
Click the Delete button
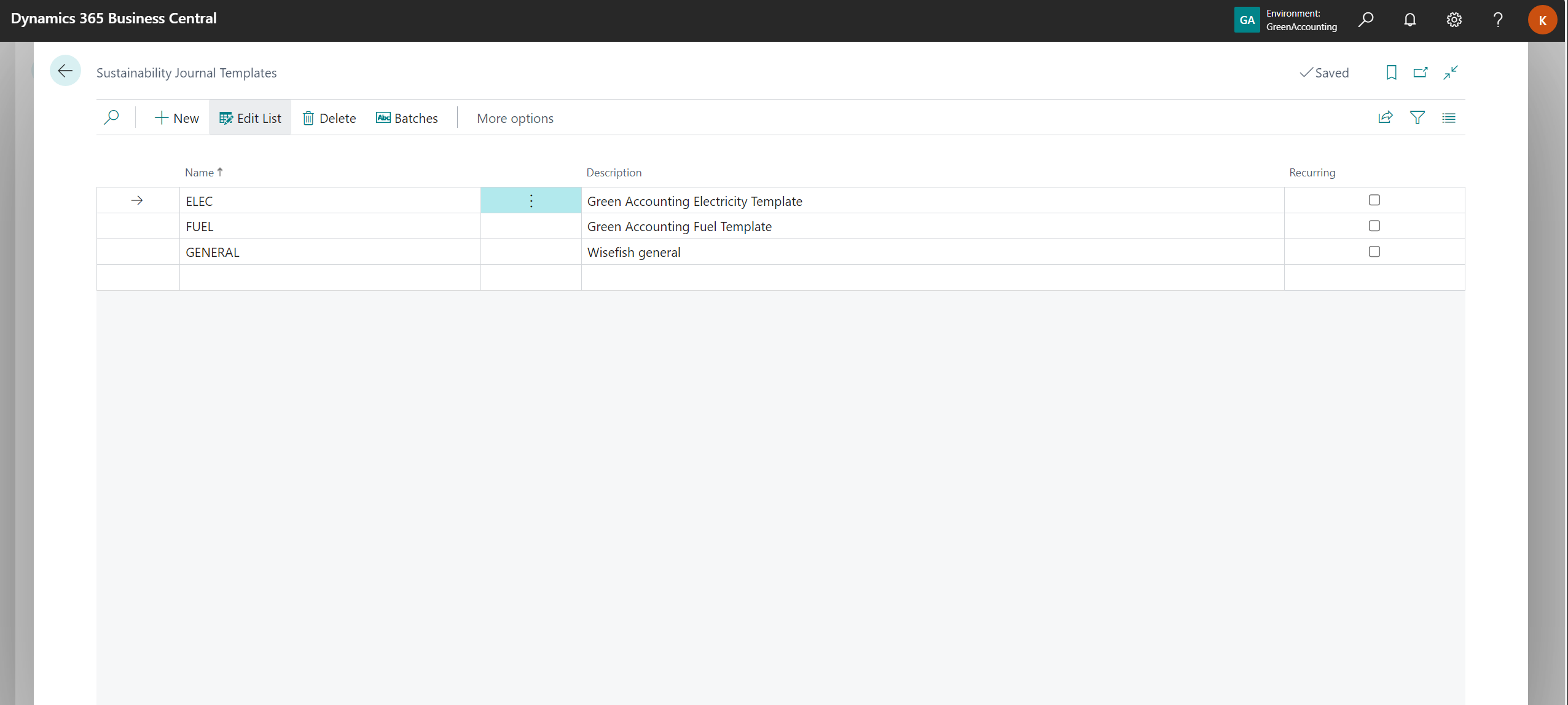329,118
